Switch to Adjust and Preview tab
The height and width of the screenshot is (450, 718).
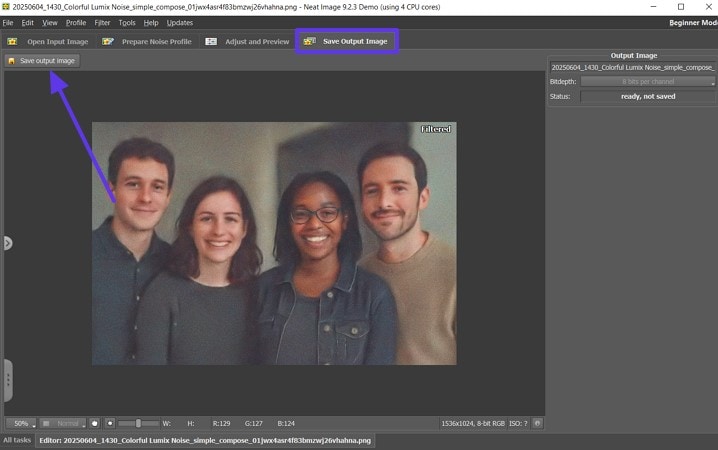click(247, 42)
